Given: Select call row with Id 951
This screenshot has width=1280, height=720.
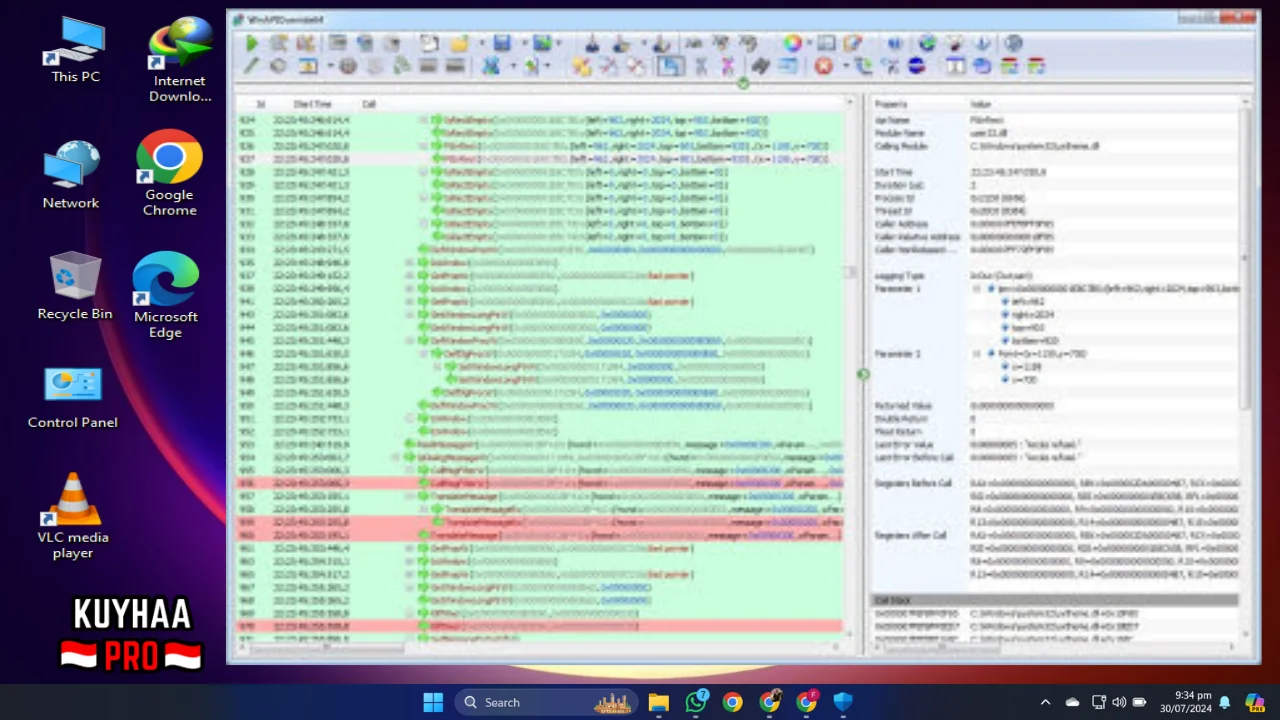Looking at the screenshot, I should point(539,418).
